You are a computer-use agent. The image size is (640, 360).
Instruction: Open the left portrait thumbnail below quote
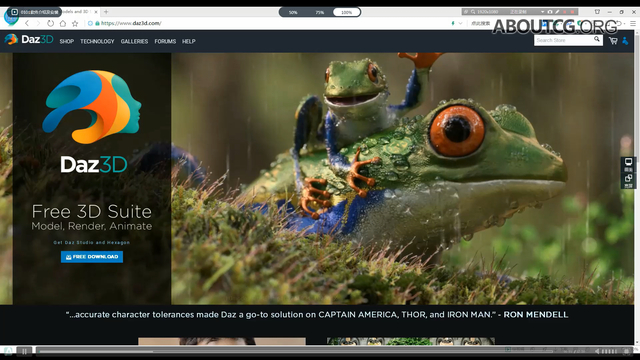[222, 341]
